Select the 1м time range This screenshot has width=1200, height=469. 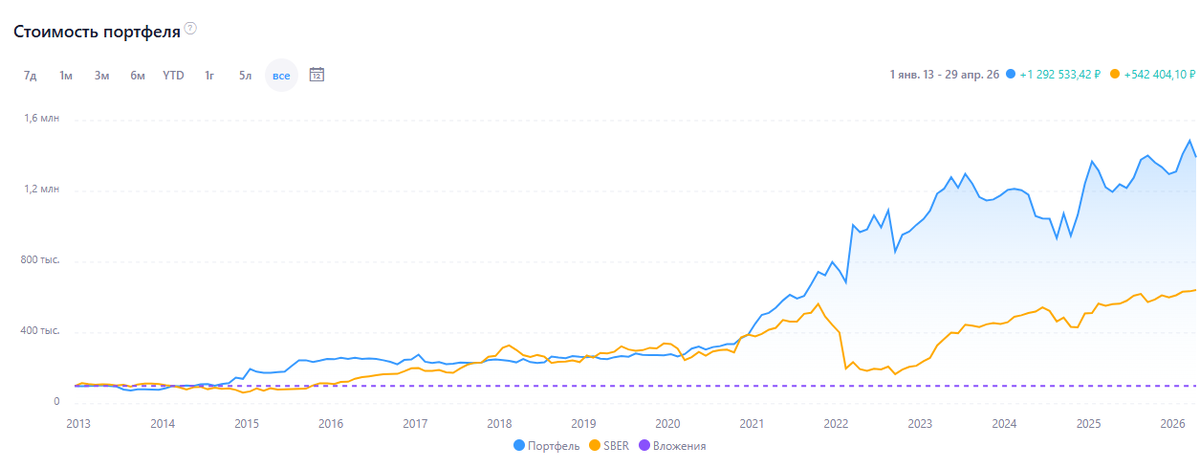pyautogui.click(x=65, y=75)
